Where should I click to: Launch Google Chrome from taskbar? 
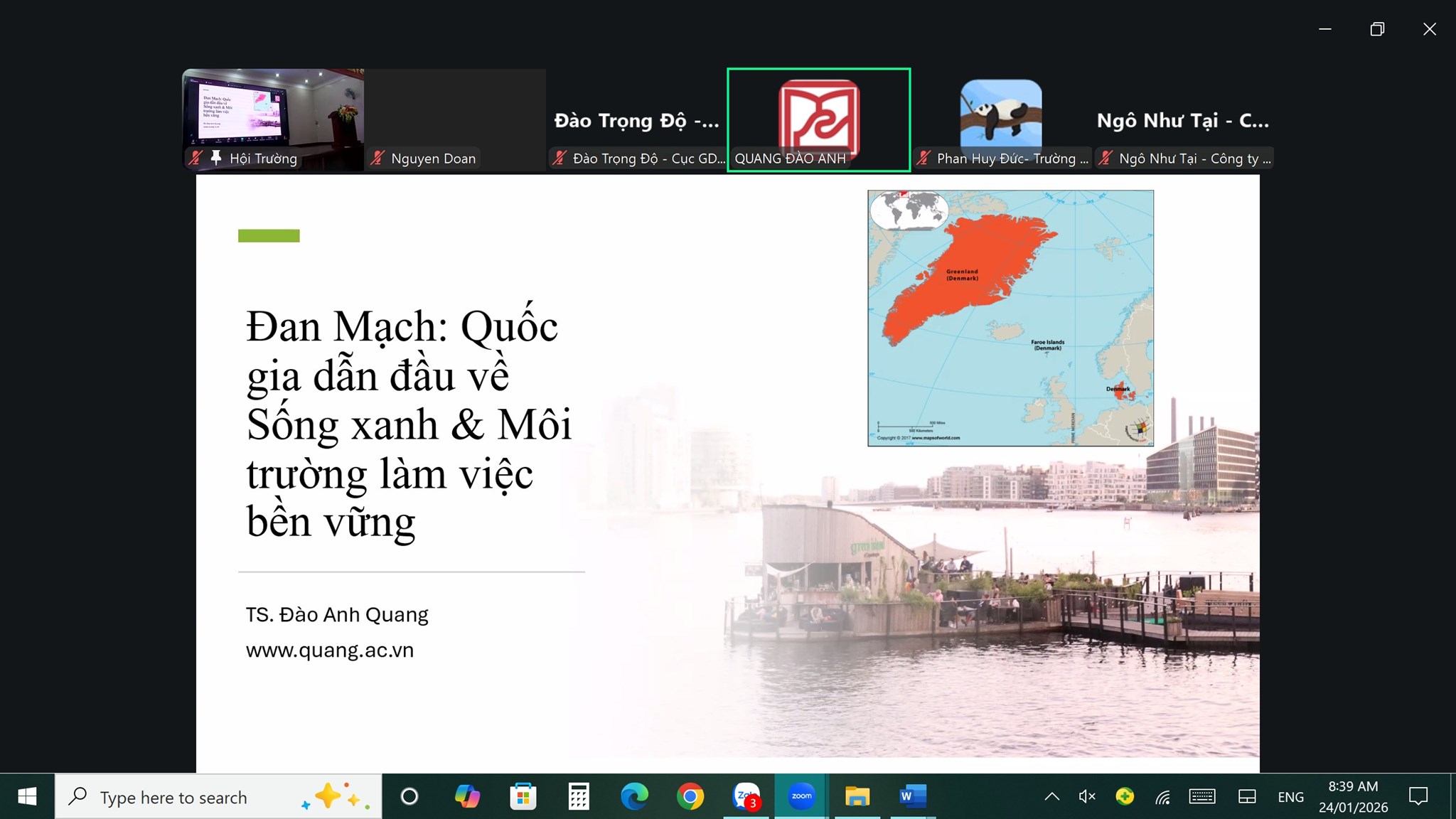tap(690, 796)
